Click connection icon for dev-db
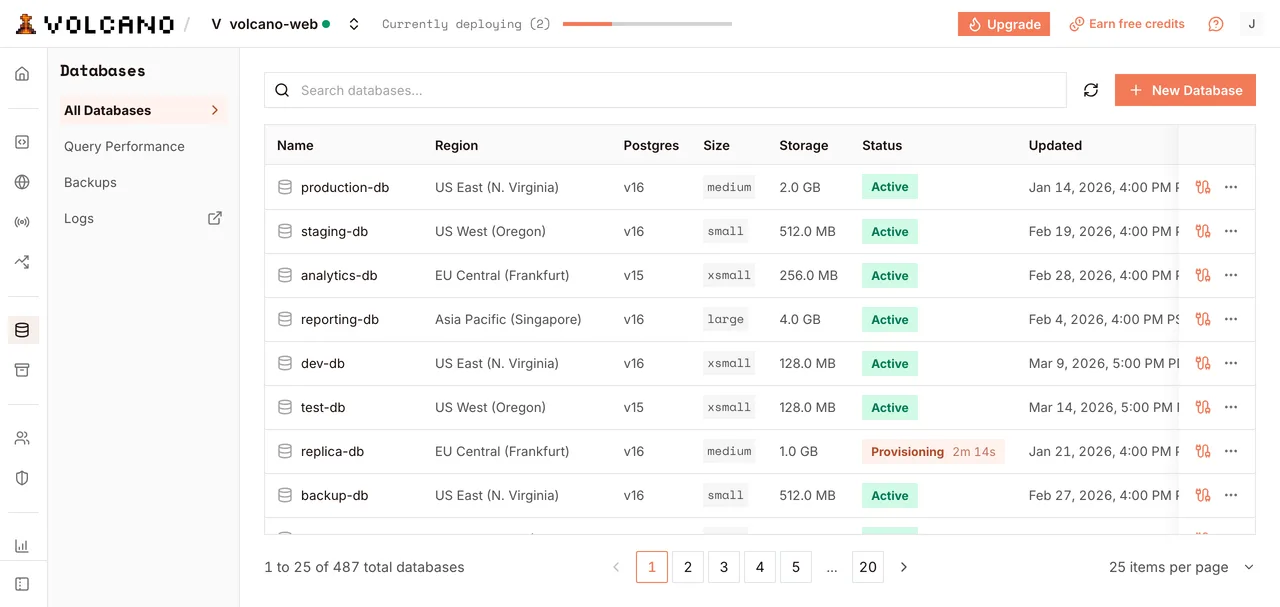Viewport: 1280px width, 607px height. tap(1203, 363)
